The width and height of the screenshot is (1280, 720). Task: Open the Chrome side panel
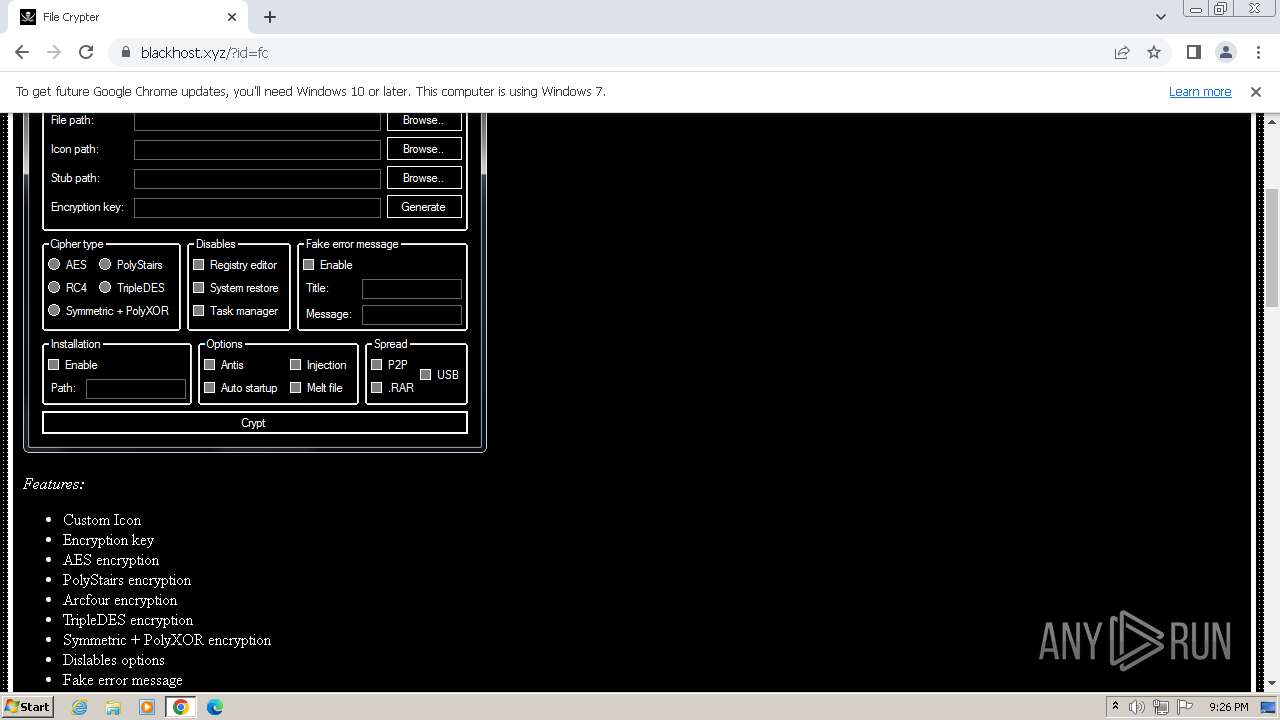tap(1194, 52)
